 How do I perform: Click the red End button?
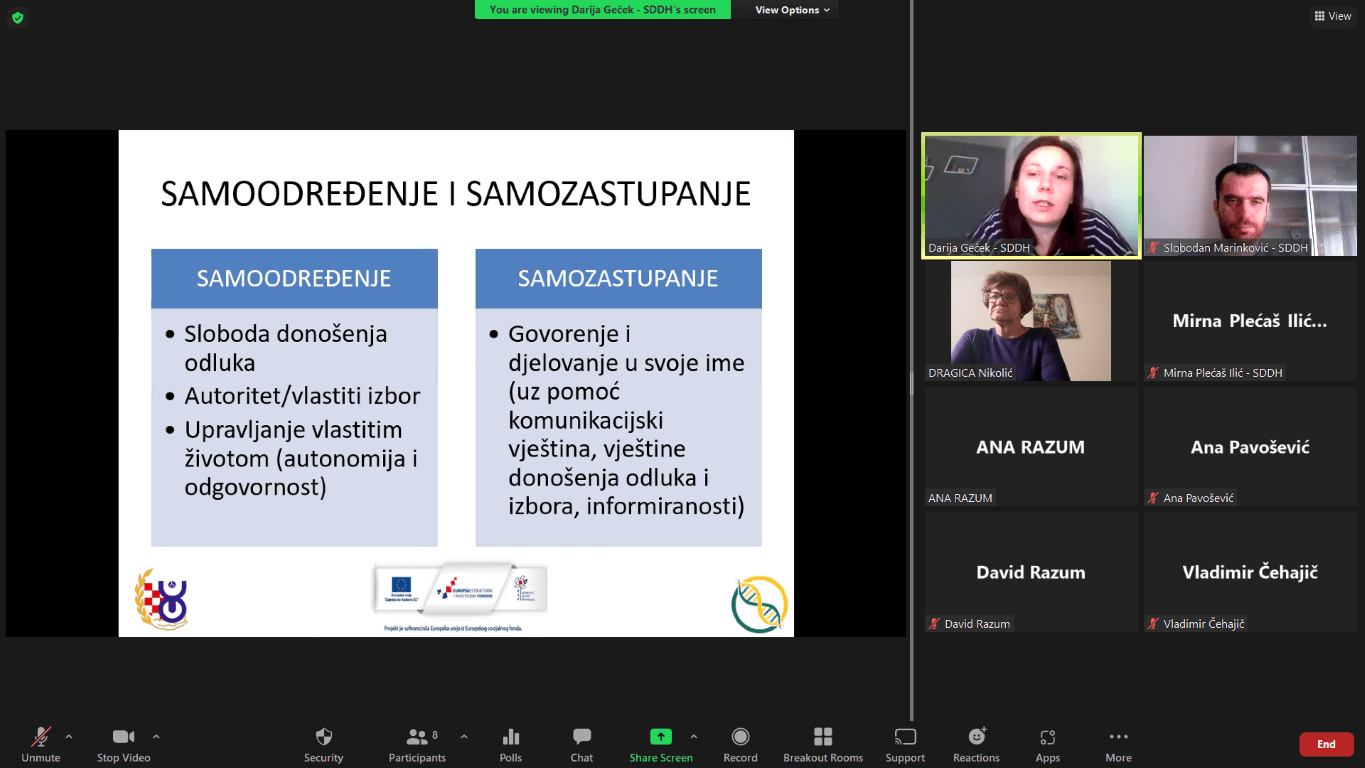click(1326, 744)
